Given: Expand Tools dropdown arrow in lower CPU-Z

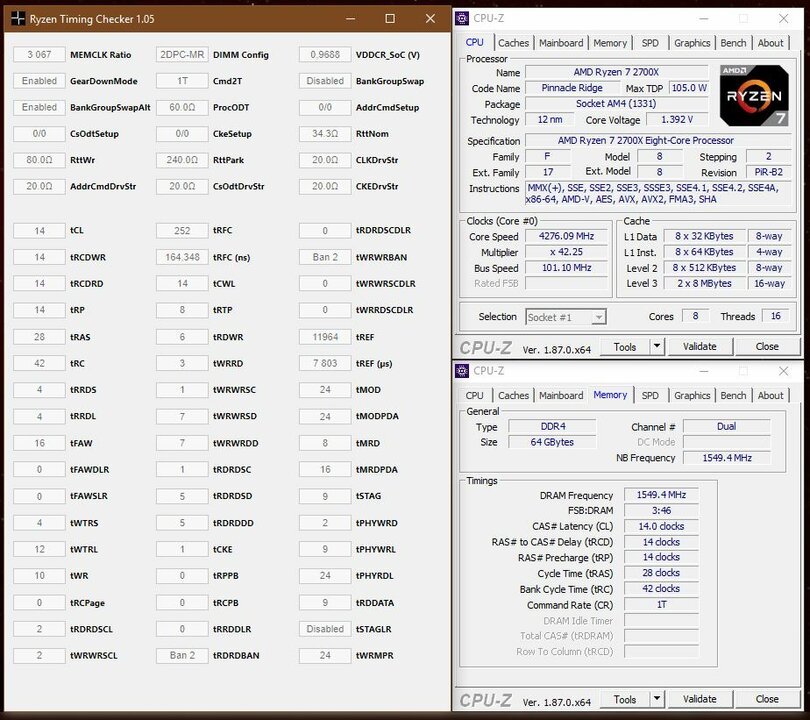Looking at the screenshot, I should click(x=657, y=699).
